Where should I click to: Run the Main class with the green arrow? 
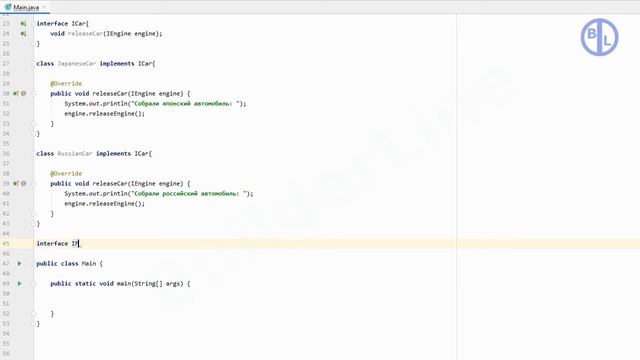coord(19,264)
